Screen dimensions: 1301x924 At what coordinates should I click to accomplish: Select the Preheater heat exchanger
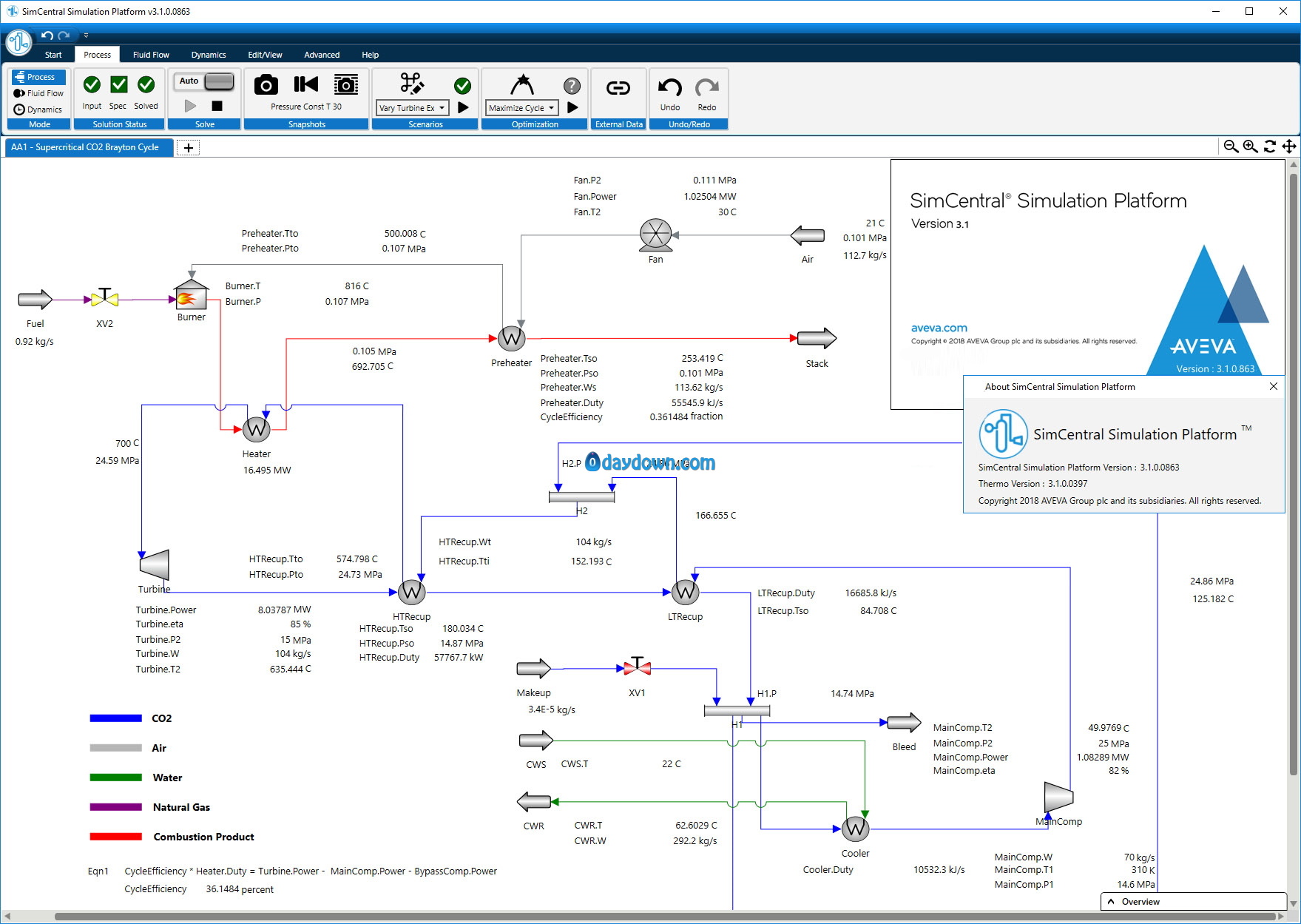(x=511, y=339)
